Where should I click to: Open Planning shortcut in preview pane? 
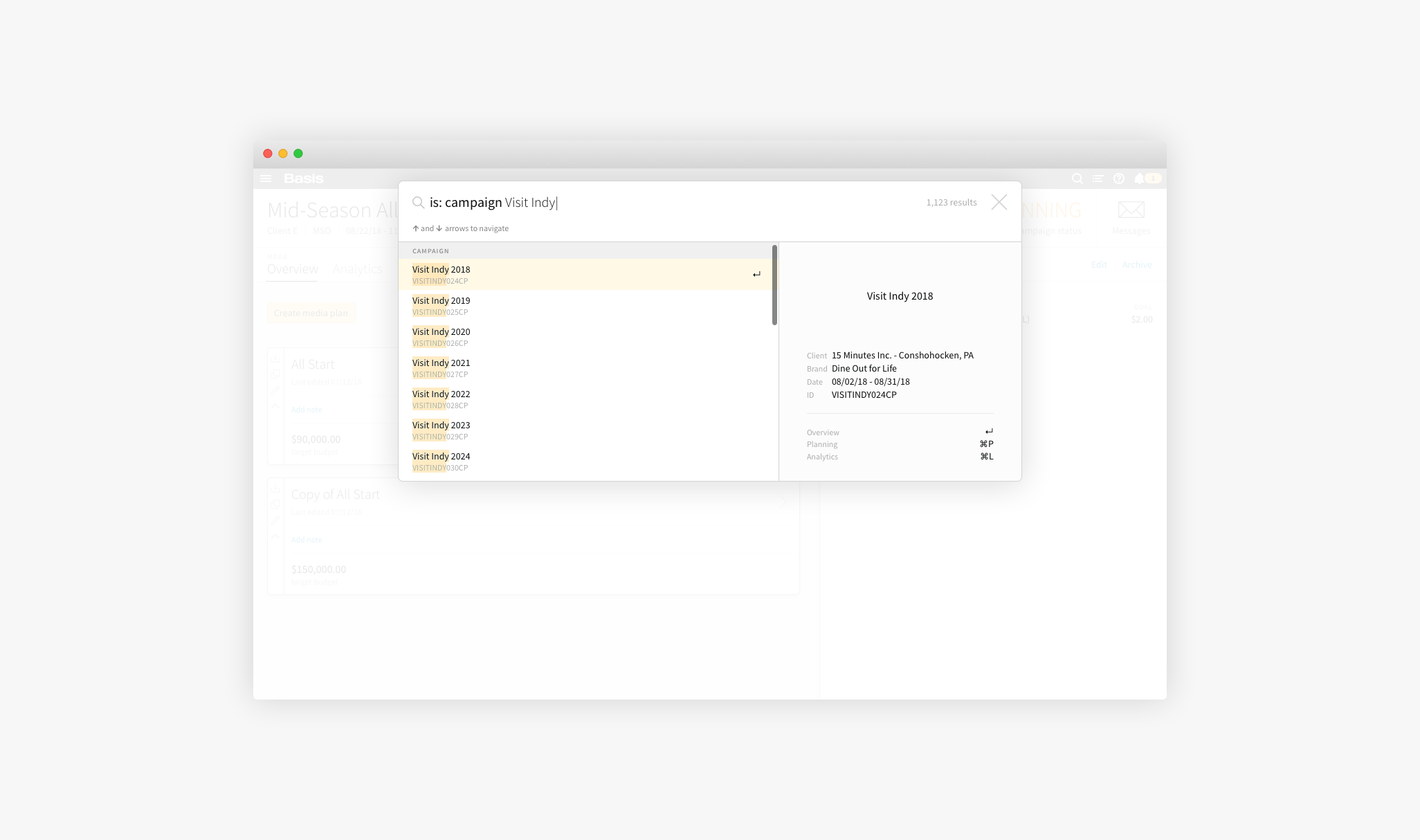[x=822, y=444]
